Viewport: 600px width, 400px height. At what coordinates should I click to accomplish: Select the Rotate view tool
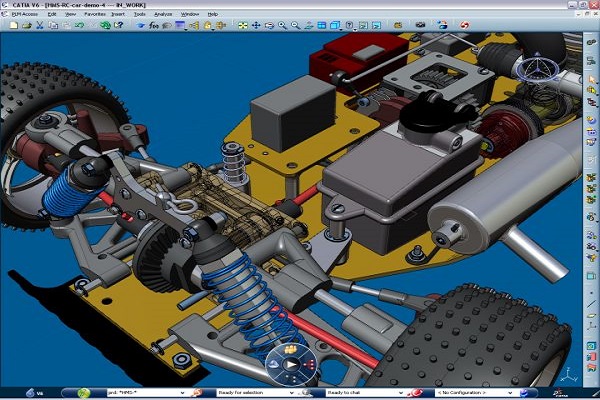269,26
